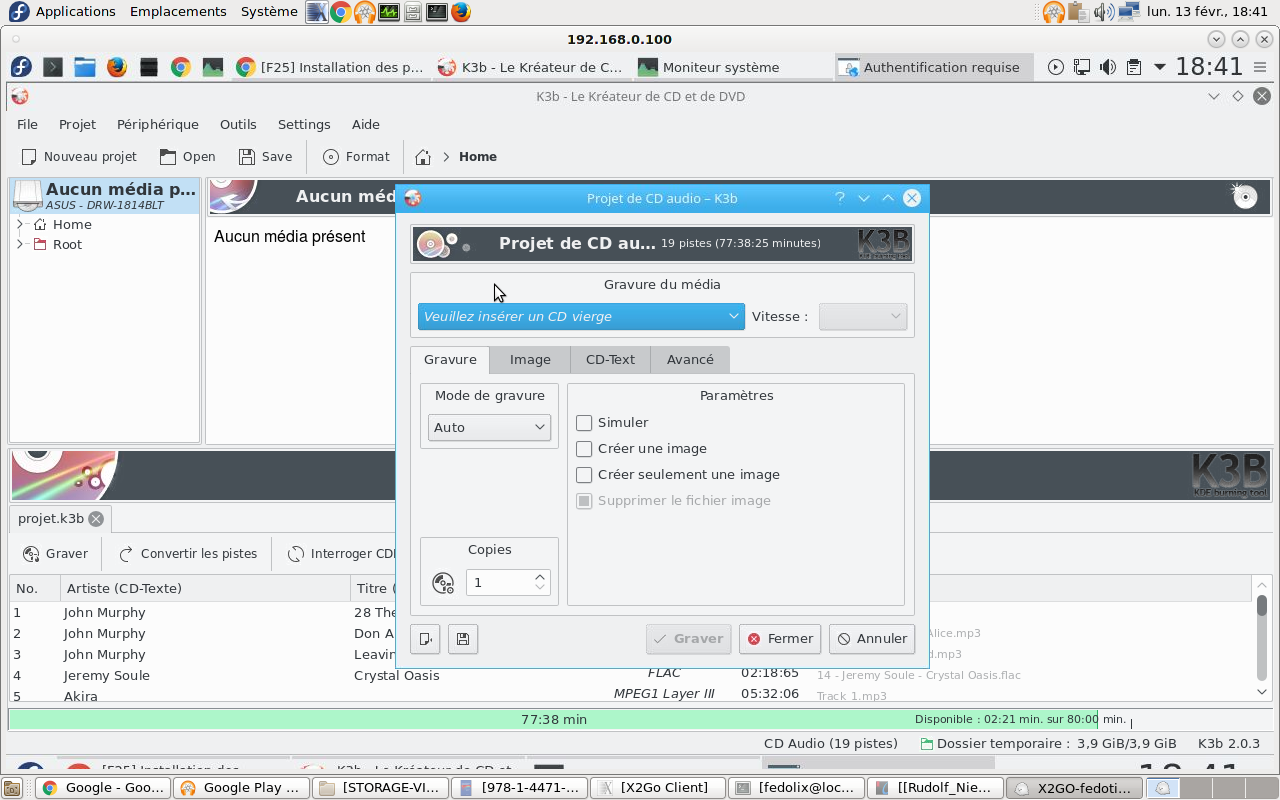The image size is (1280, 800).
Task: Click the track list scroll down arrow
Action: (x=1262, y=692)
